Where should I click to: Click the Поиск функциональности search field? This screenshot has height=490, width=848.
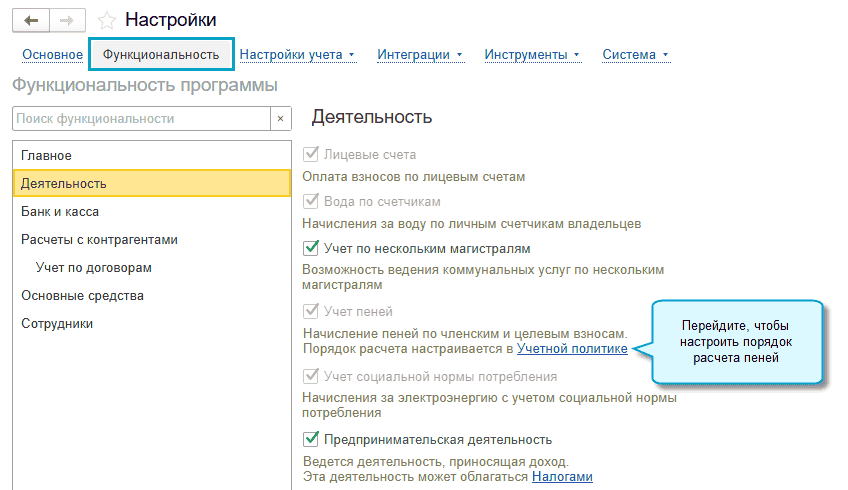click(140, 118)
